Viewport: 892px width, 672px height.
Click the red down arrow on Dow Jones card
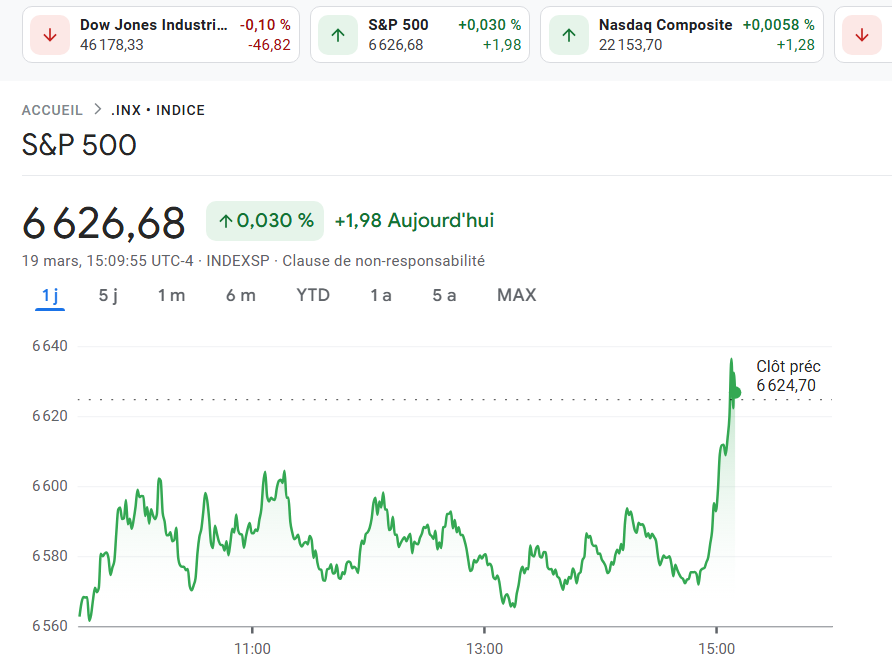(50, 35)
